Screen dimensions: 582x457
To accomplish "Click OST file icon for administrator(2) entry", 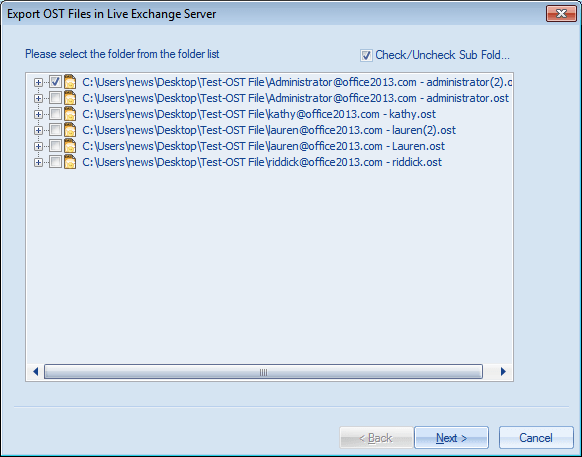I will pos(70,82).
